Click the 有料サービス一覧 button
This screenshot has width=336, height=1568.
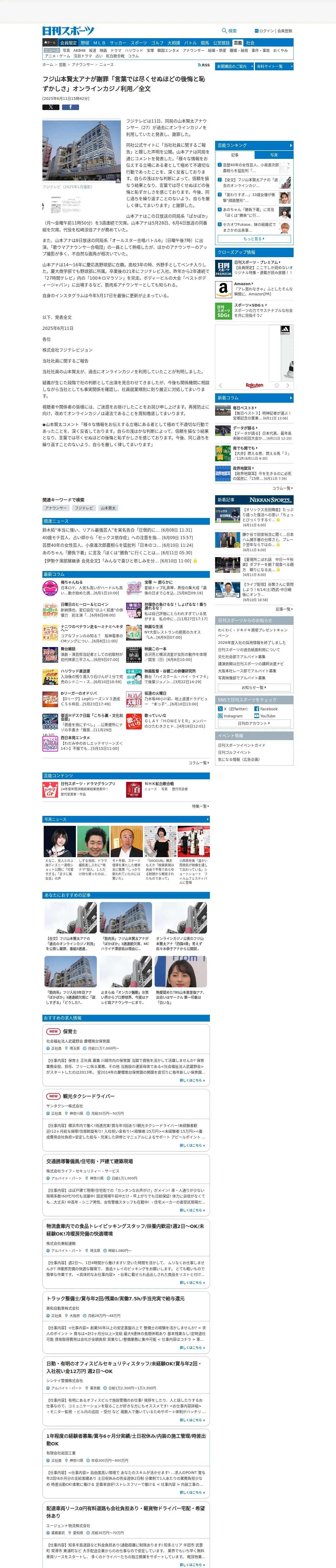[274, 66]
